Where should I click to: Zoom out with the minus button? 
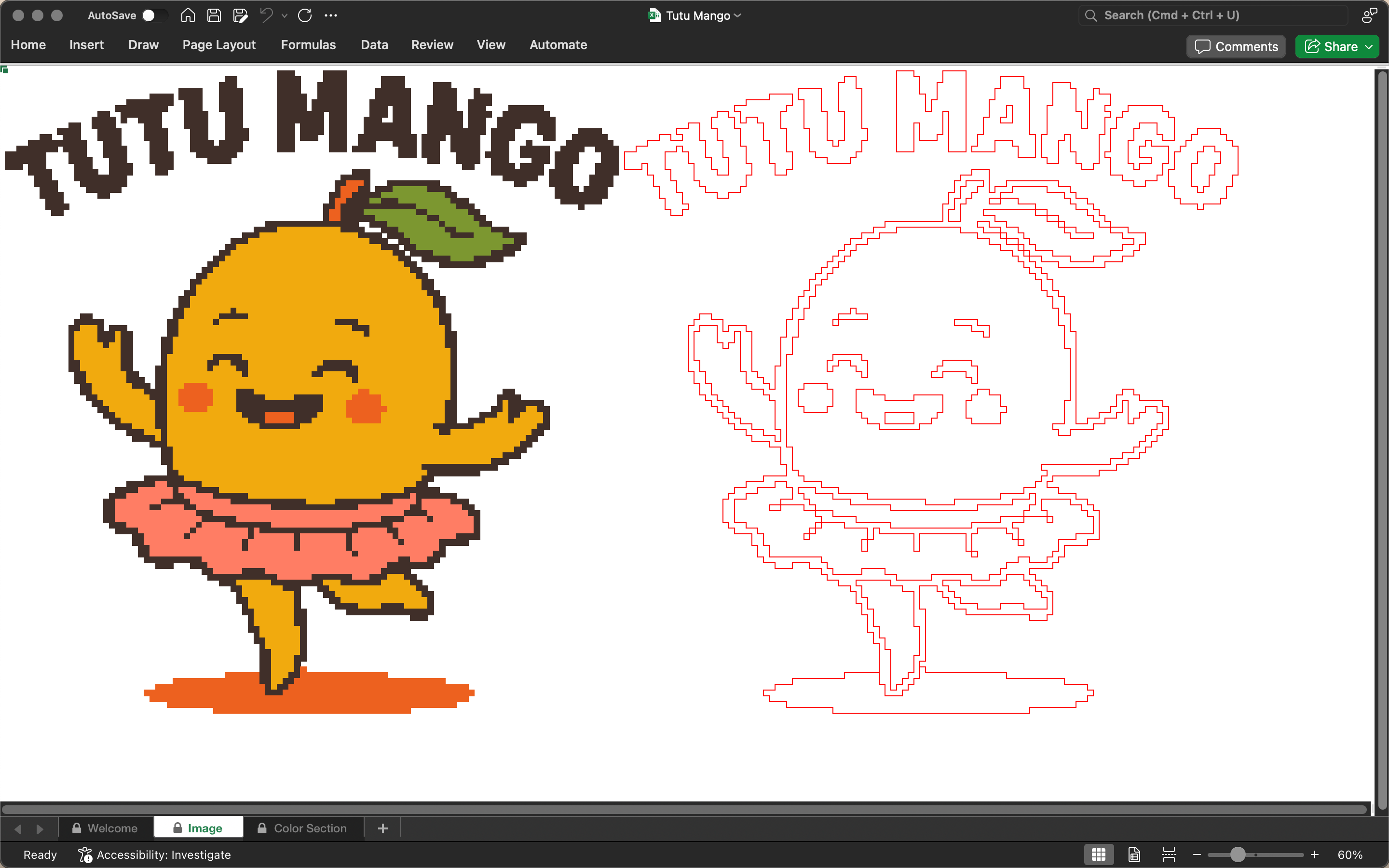[1197, 854]
